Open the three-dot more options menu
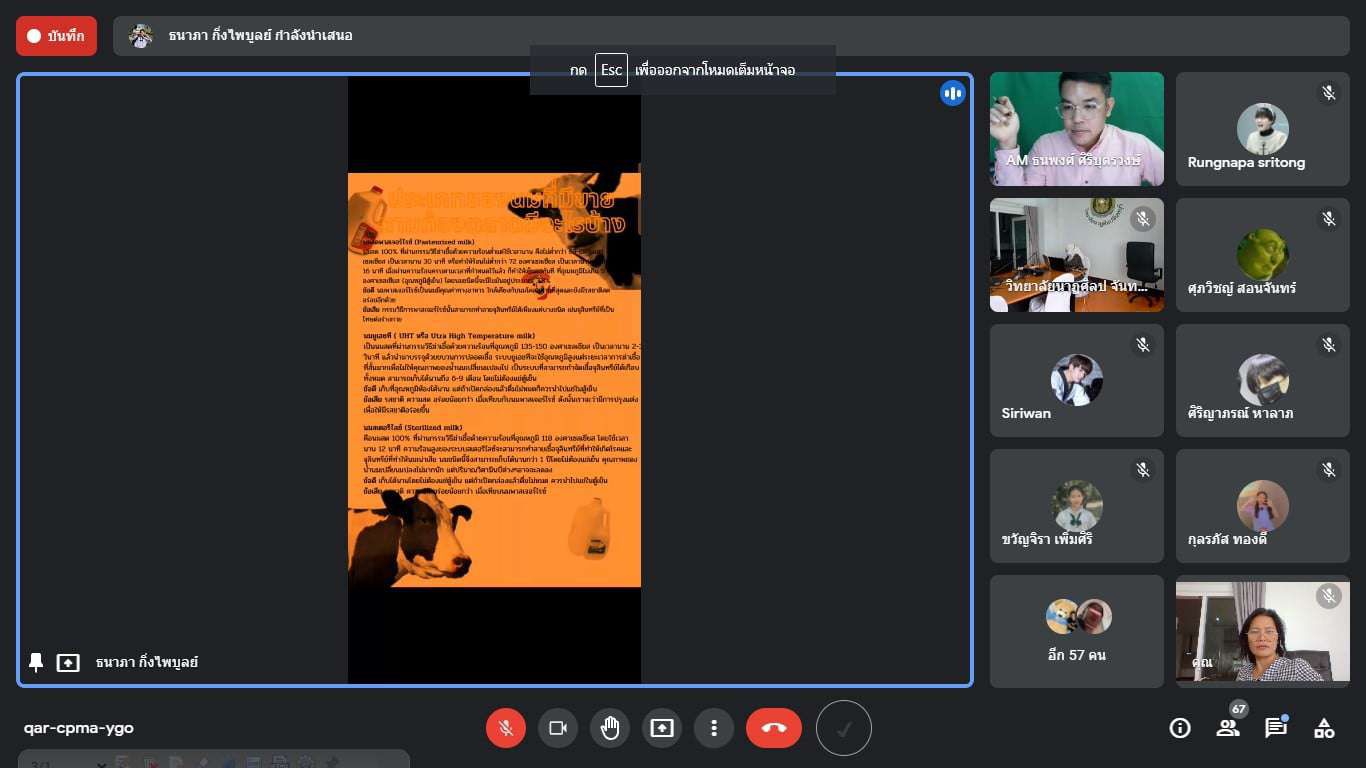1366x768 pixels. point(714,728)
